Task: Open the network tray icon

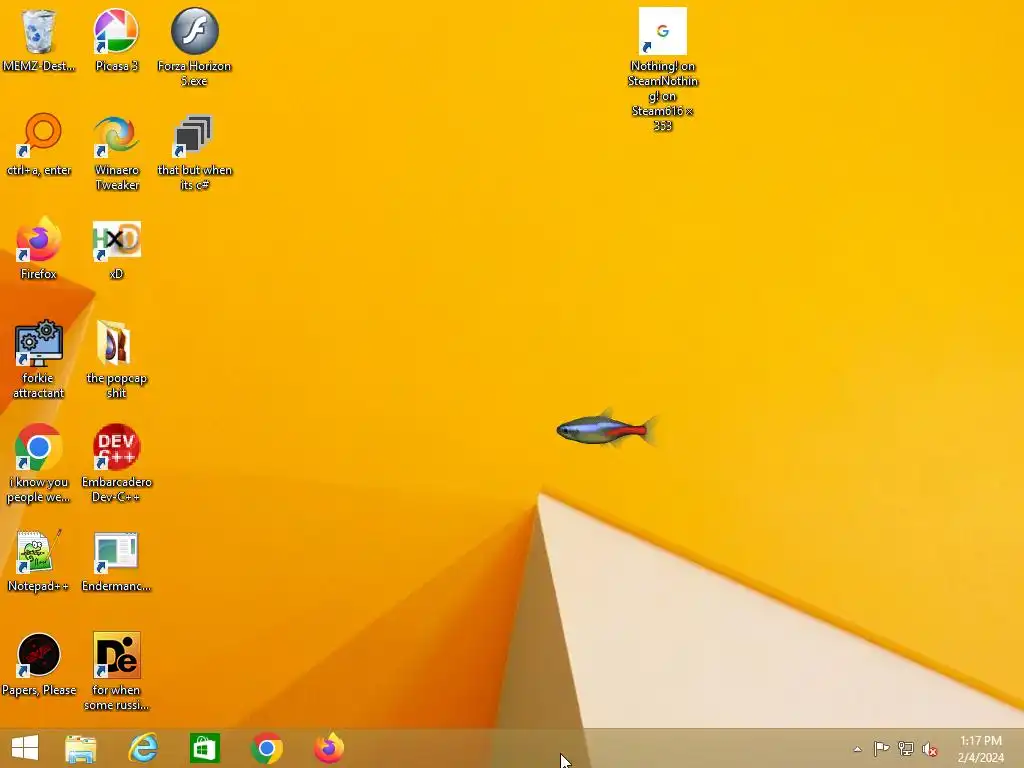Action: (905, 749)
